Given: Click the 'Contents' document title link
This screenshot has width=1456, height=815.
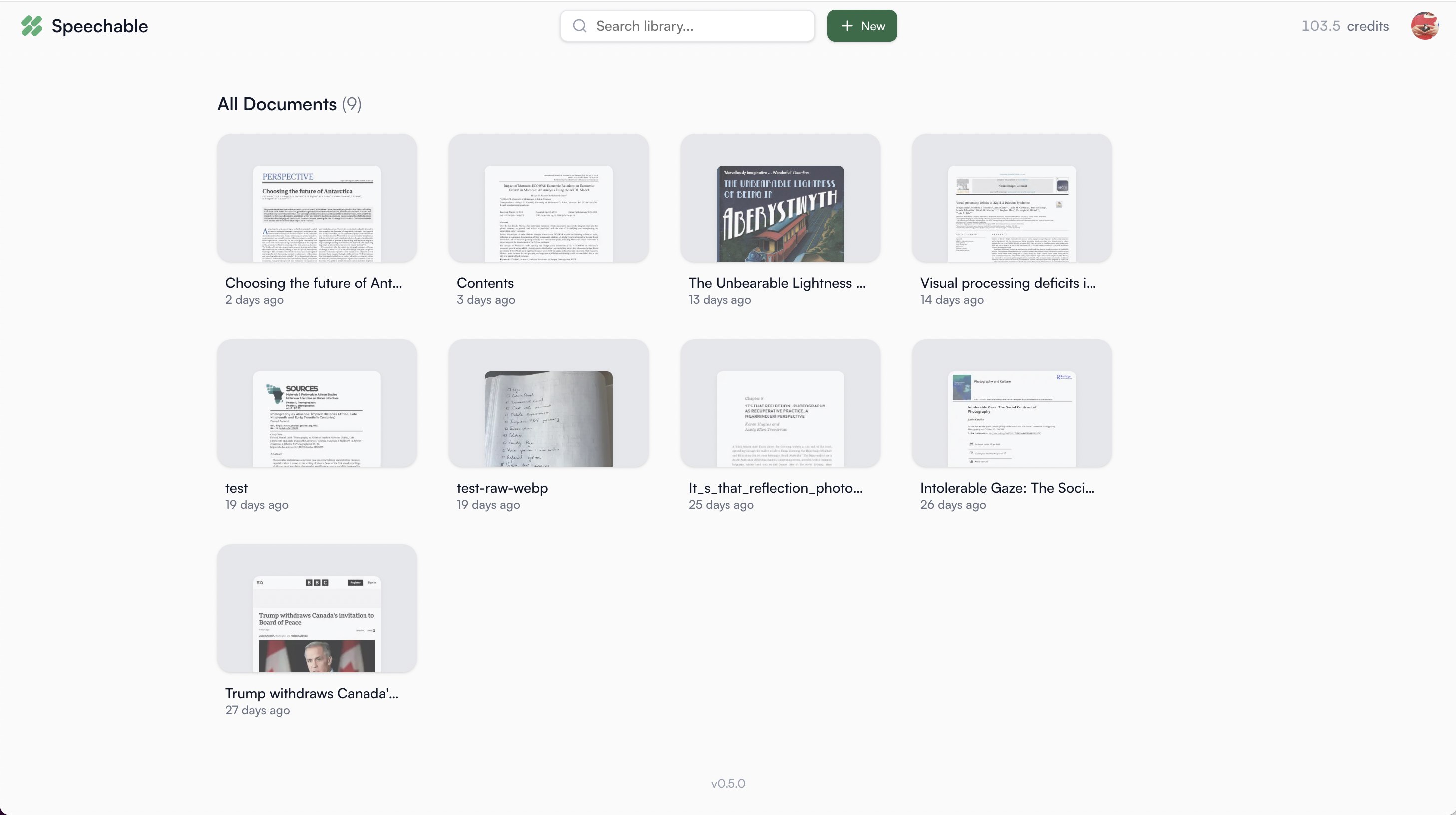Looking at the screenshot, I should [x=484, y=283].
